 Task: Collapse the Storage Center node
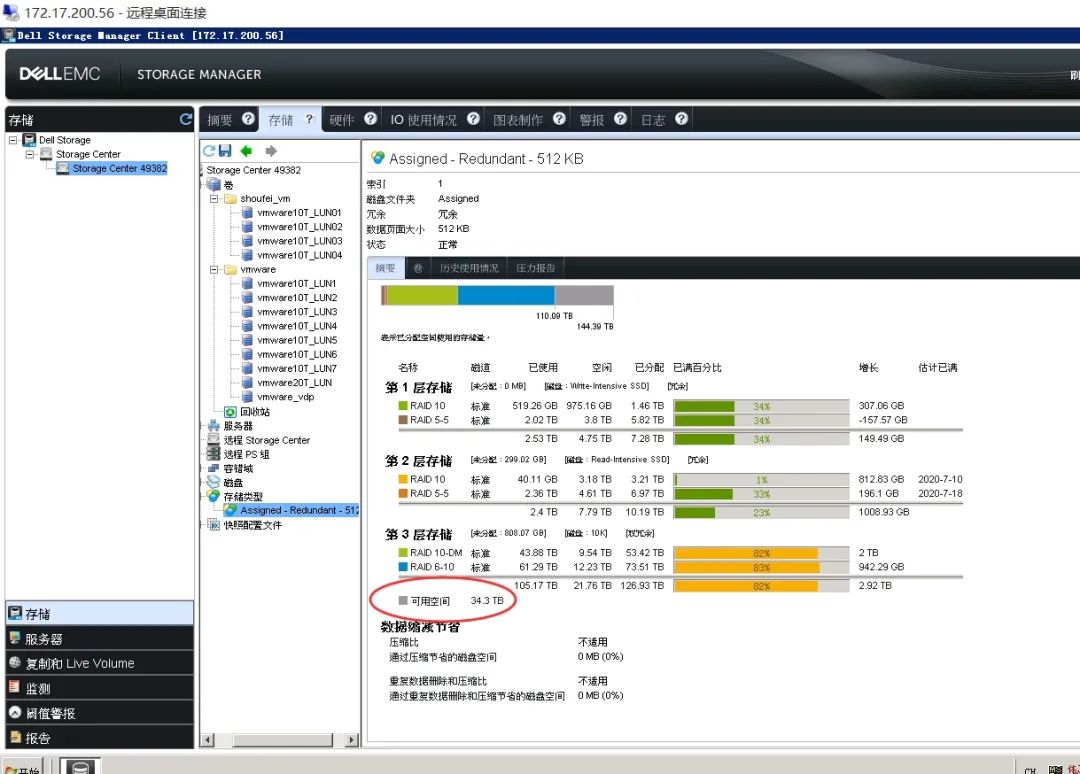point(30,154)
